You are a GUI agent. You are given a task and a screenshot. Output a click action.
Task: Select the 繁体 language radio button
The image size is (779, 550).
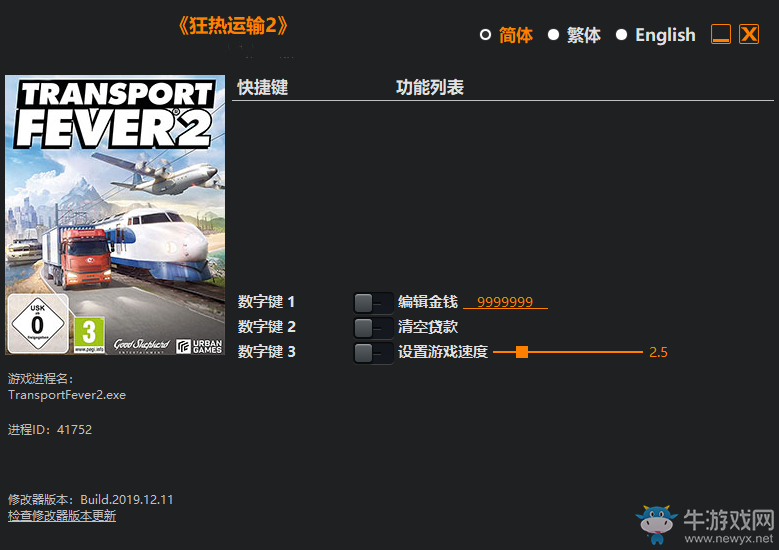pyautogui.click(x=553, y=35)
